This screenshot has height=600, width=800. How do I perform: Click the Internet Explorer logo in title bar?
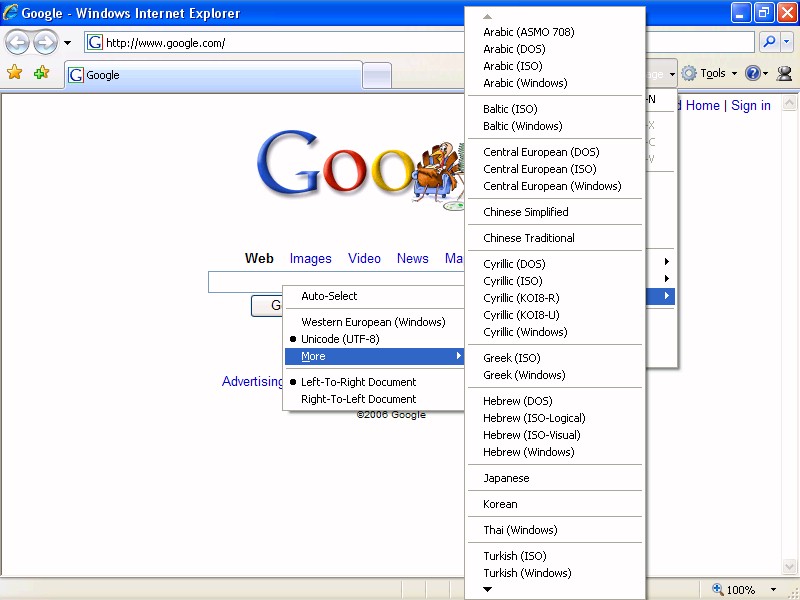click(10, 12)
